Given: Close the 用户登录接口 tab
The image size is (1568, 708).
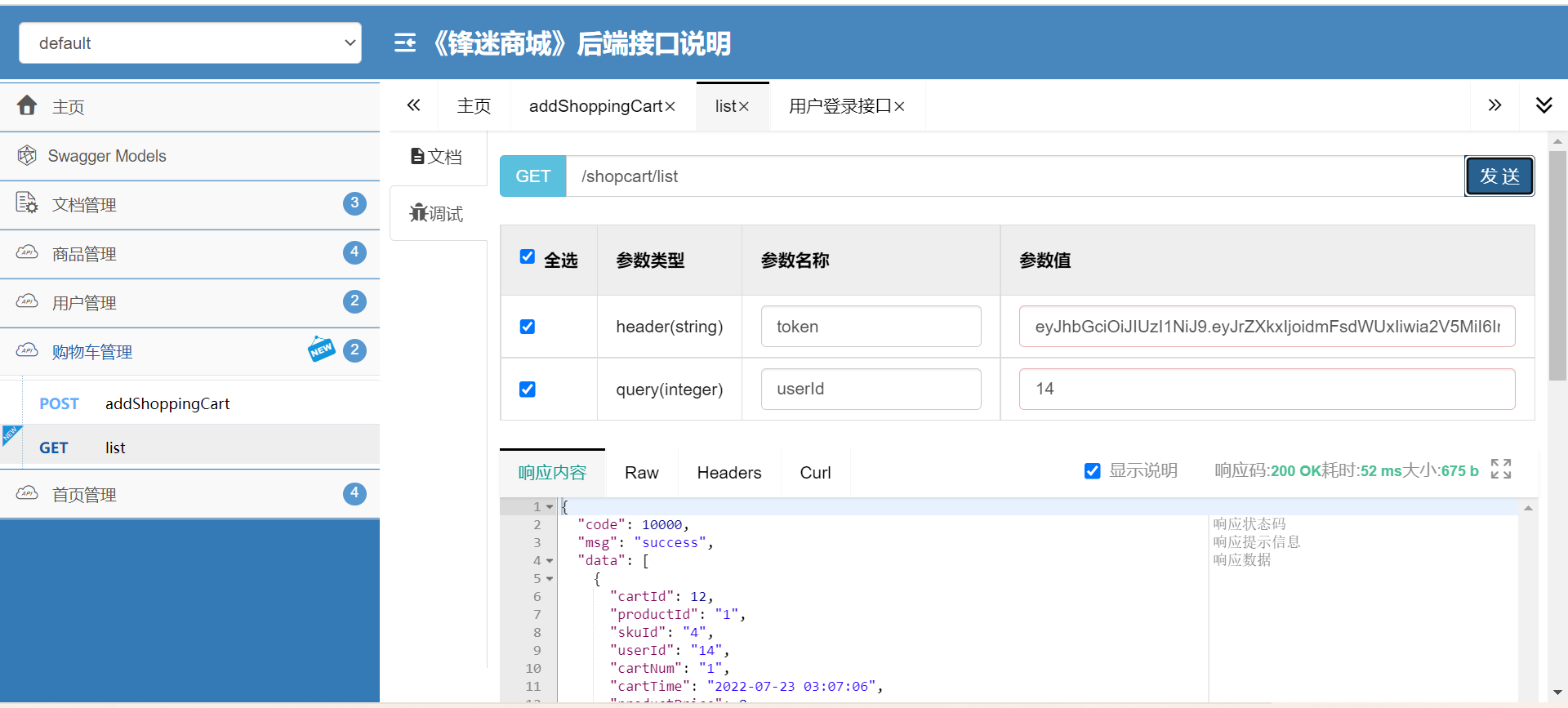Looking at the screenshot, I should (899, 107).
